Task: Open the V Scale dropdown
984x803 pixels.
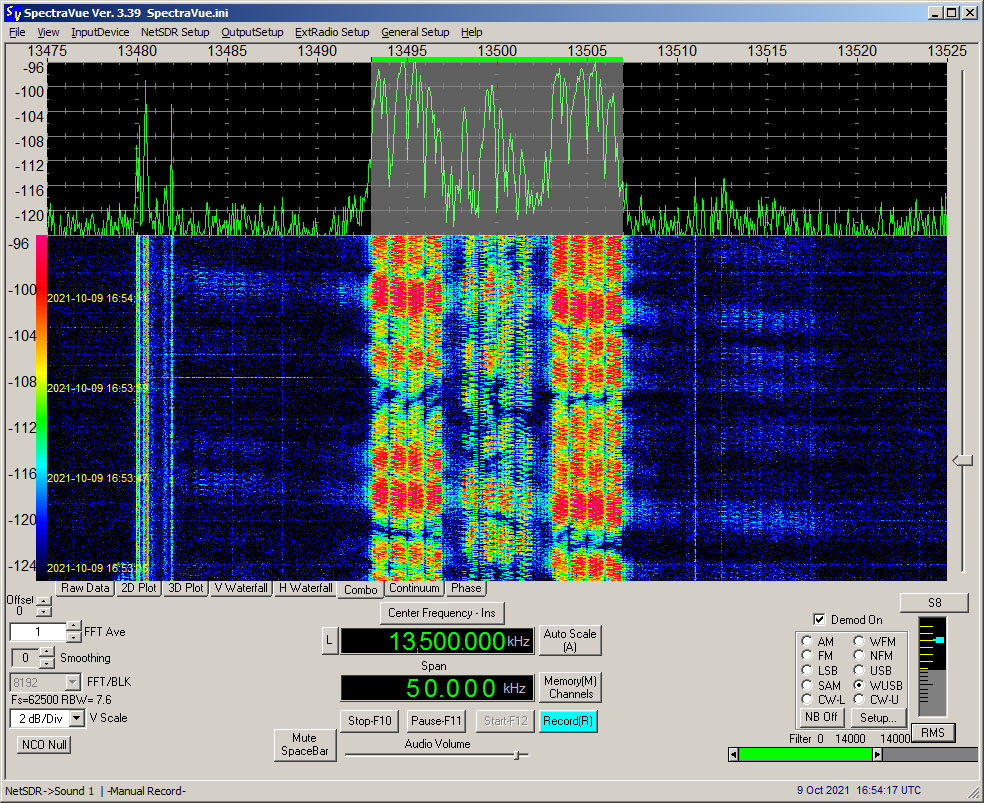Action: pyautogui.click(x=77, y=718)
